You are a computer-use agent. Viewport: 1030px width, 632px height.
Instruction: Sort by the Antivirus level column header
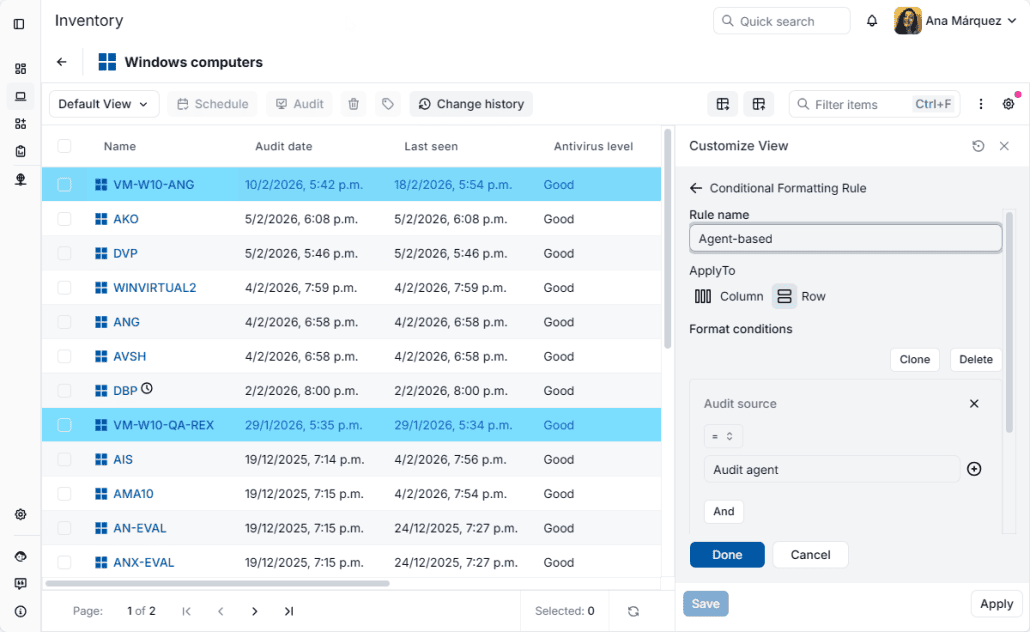tap(593, 146)
